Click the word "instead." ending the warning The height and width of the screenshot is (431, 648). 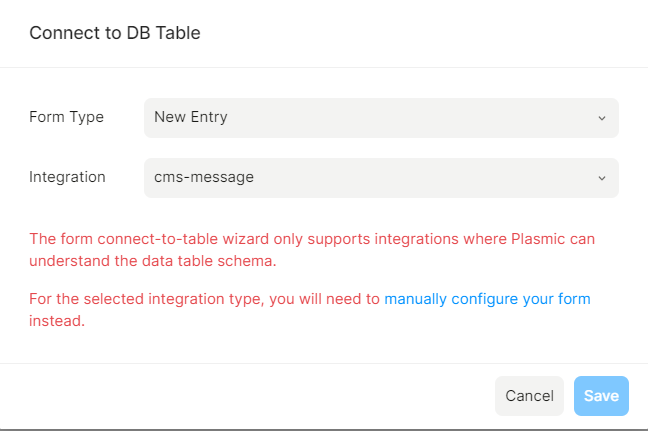(x=57, y=321)
